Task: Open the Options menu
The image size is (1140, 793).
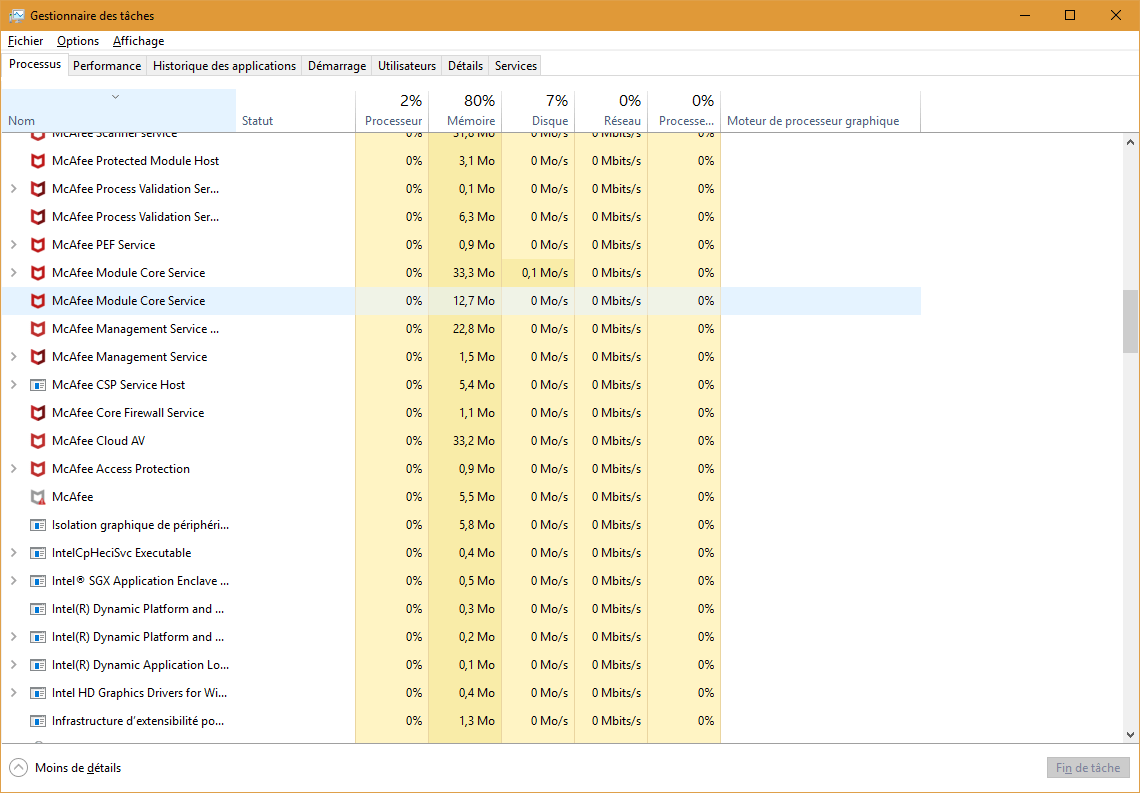Action: [x=78, y=41]
